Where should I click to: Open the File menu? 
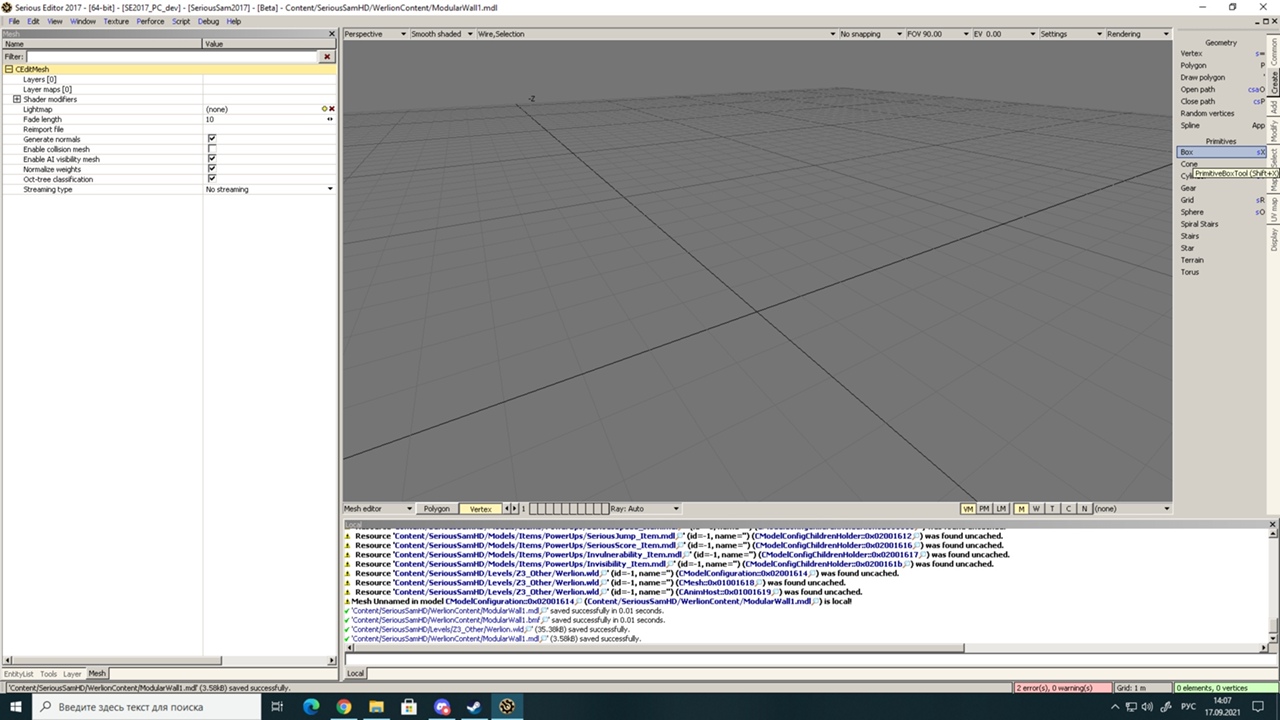(x=14, y=21)
